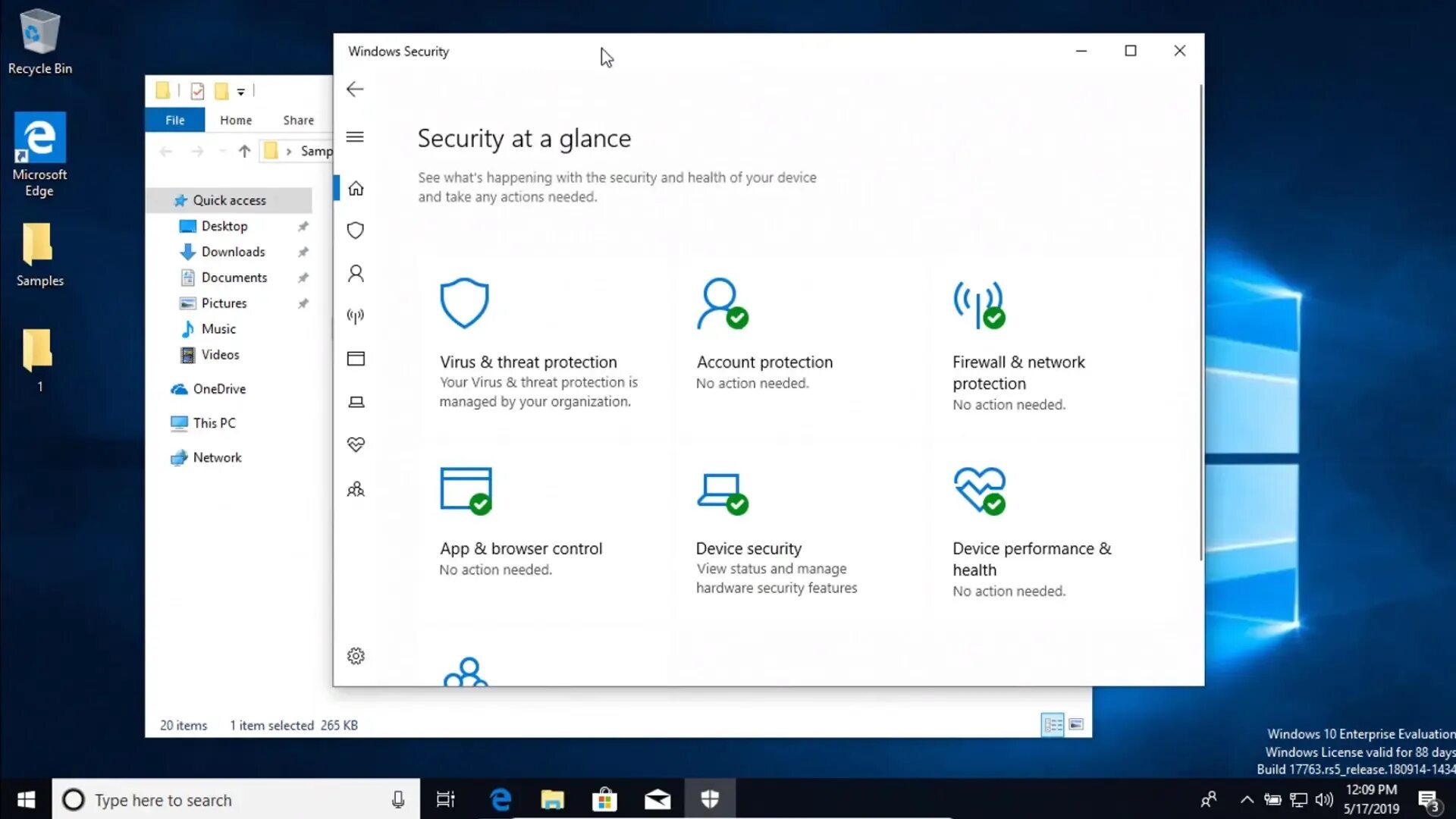Open Virus & threat protection sidebar shield icon
The height and width of the screenshot is (819, 1456).
(x=356, y=231)
